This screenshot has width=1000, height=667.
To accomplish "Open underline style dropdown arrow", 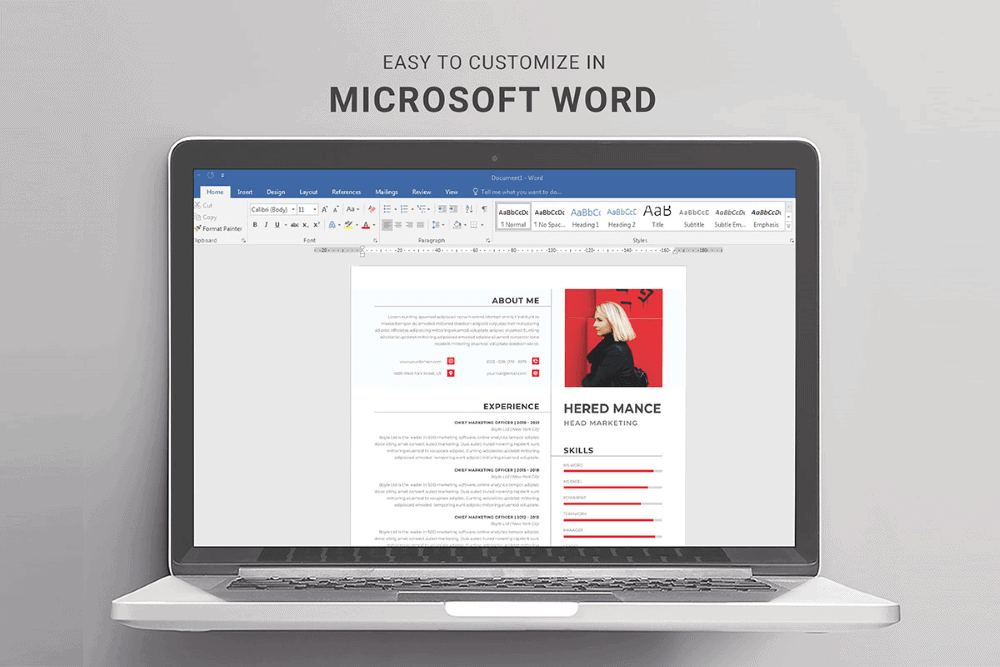I will [286, 224].
